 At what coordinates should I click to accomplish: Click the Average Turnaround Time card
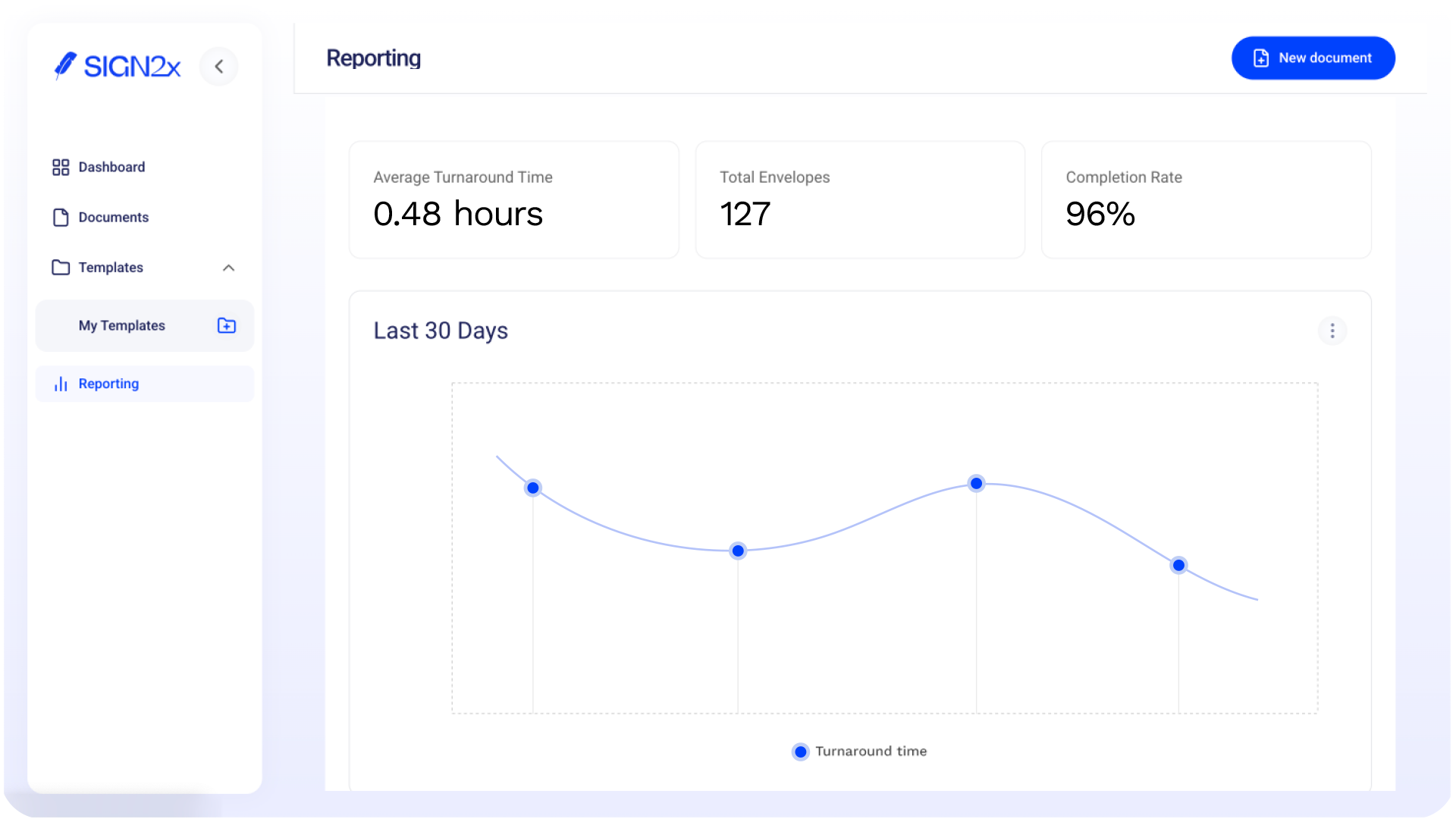(513, 199)
